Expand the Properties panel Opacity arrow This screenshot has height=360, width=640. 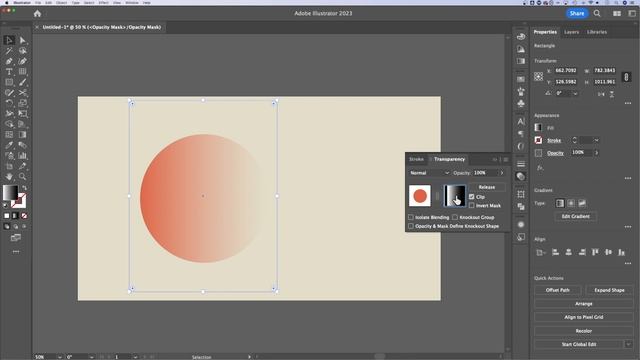pyautogui.click(x=596, y=153)
